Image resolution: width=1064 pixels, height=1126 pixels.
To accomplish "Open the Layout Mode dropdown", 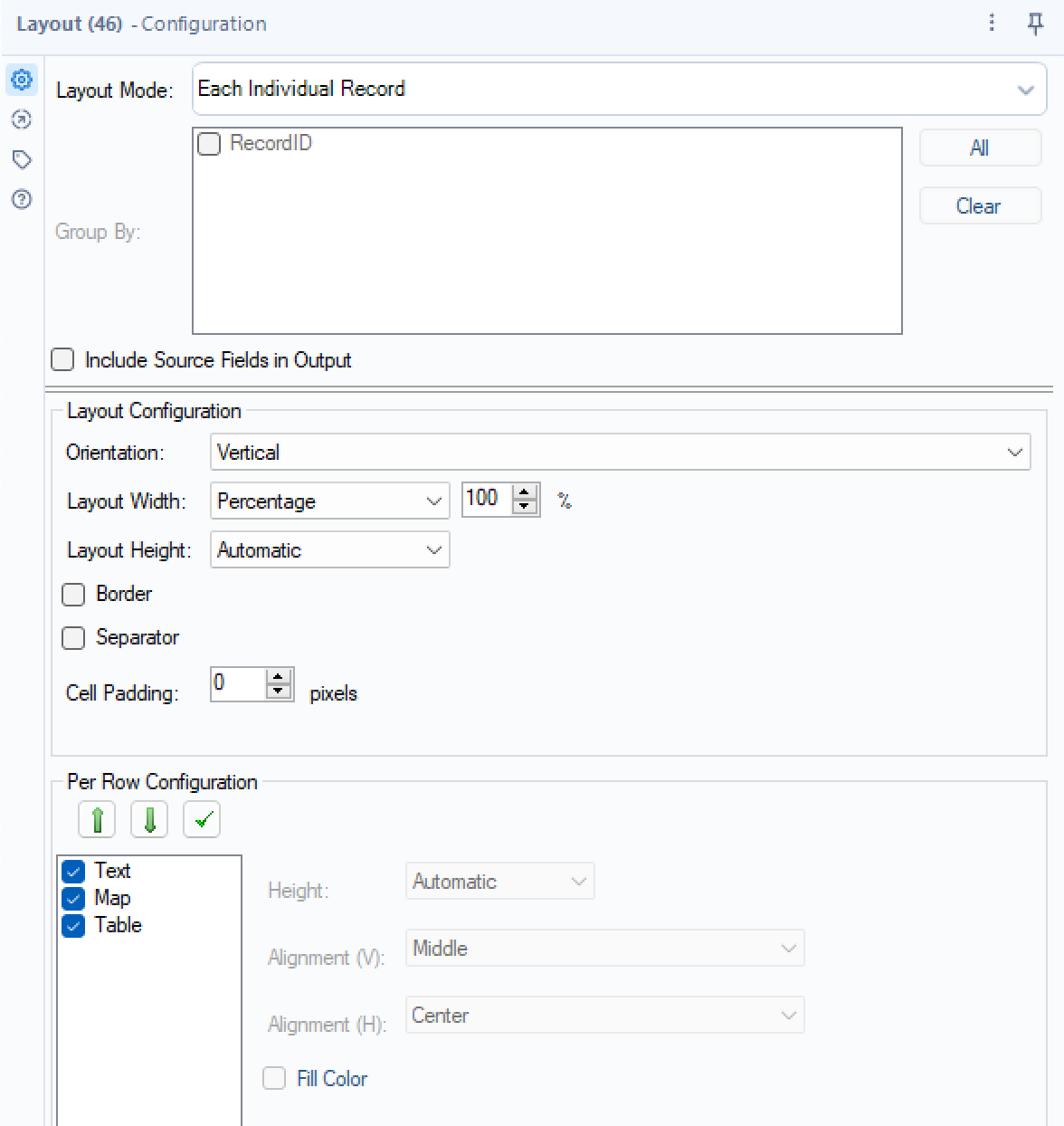I will tap(1025, 89).
